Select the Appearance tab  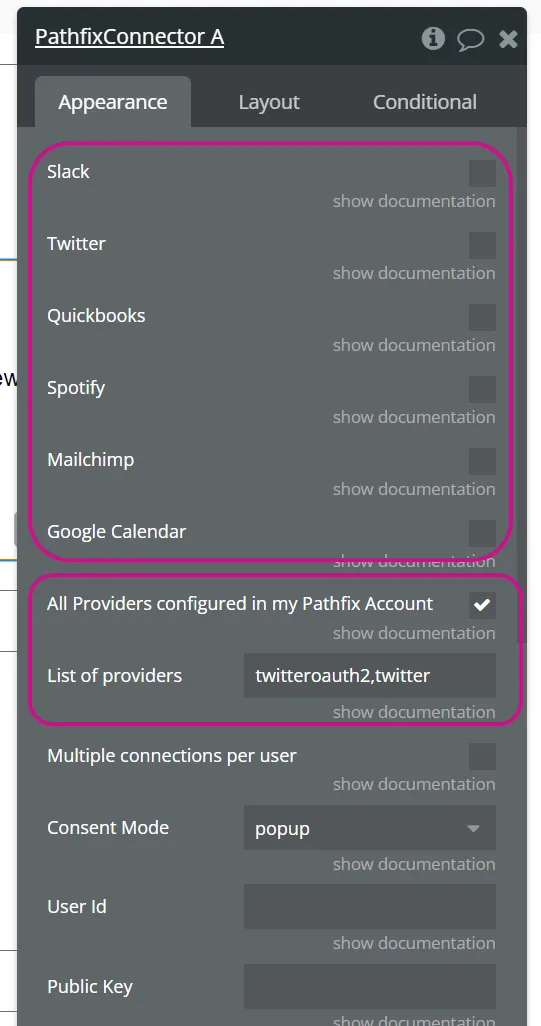pos(113,102)
